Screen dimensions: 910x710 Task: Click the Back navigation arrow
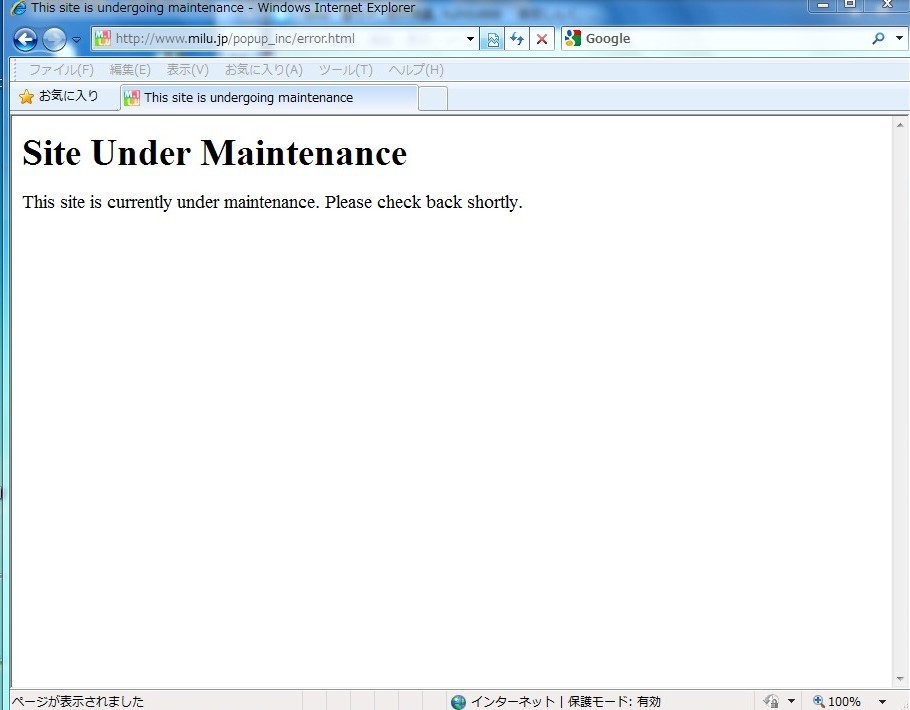coord(25,39)
